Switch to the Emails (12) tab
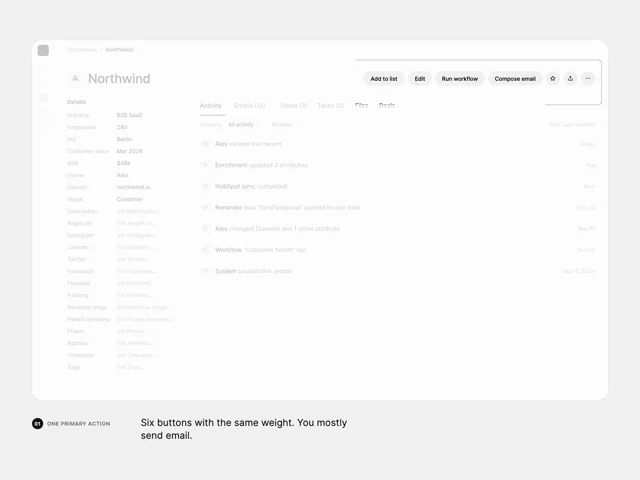This screenshot has height=480, width=640. point(249,105)
